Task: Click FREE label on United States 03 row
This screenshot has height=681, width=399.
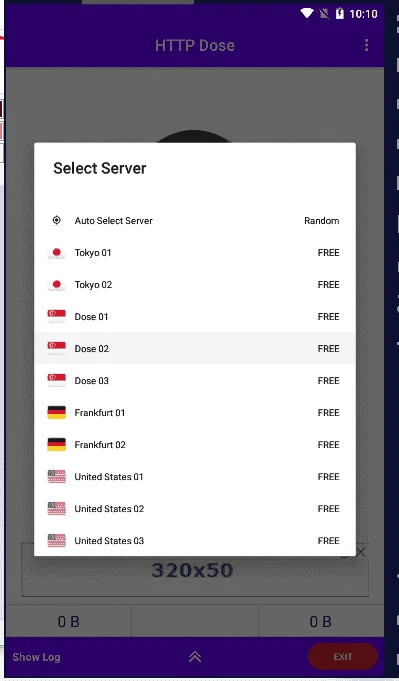Action: [329, 541]
